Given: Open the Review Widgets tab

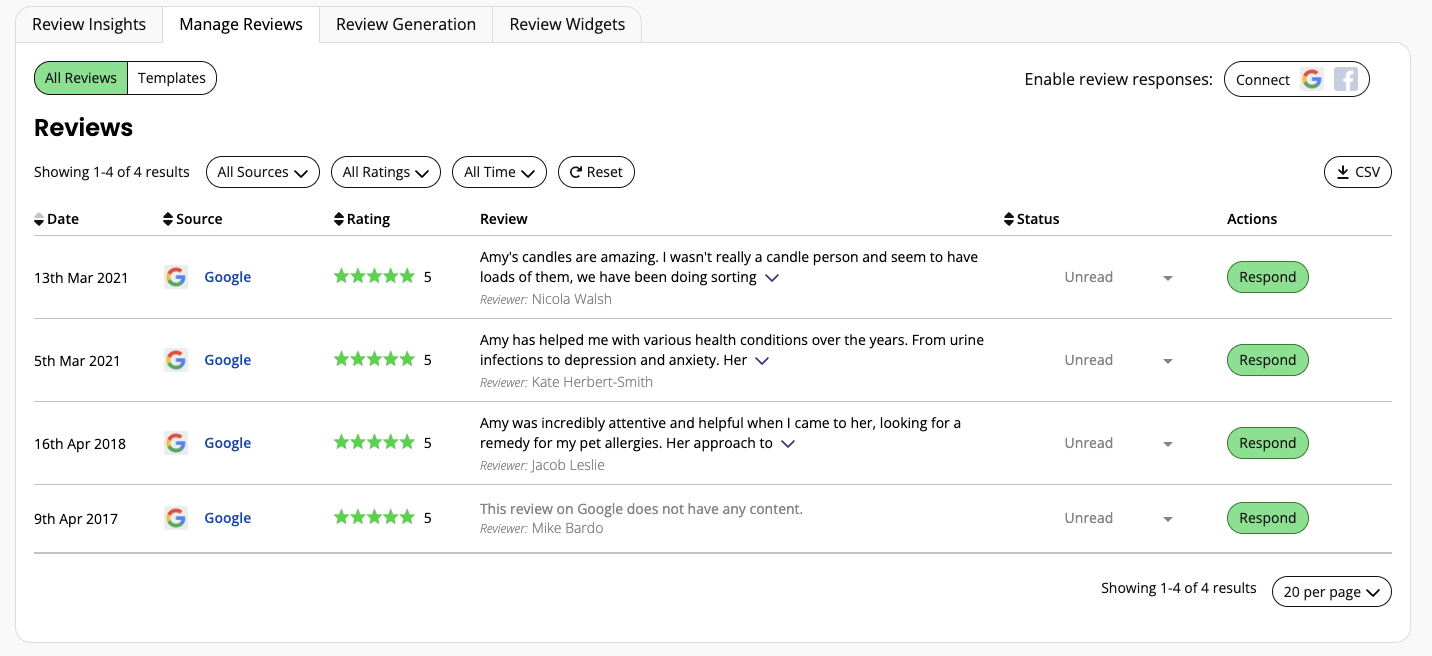Looking at the screenshot, I should coord(567,24).
